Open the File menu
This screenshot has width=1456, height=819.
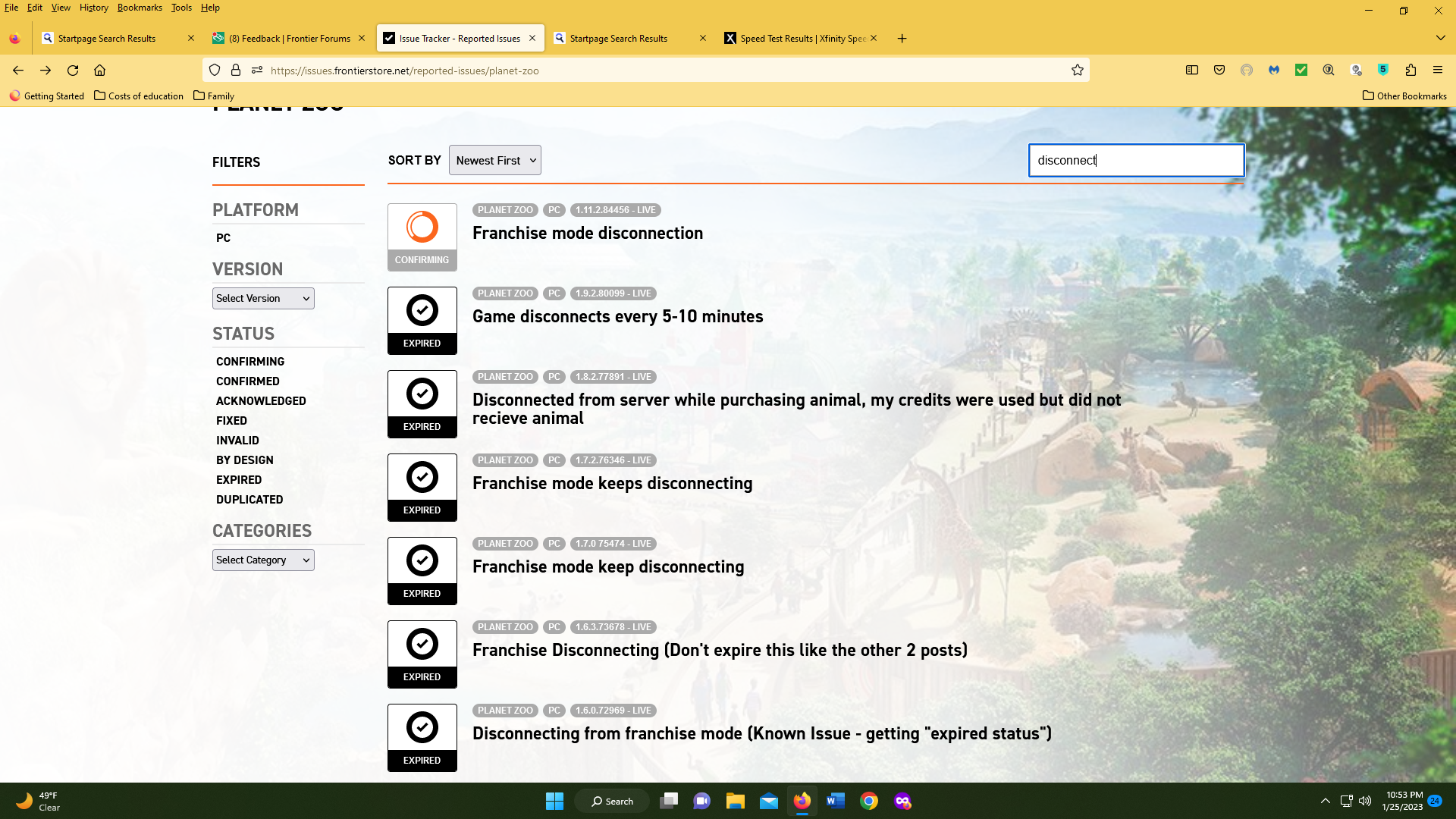pyautogui.click(x=11, y=8)
